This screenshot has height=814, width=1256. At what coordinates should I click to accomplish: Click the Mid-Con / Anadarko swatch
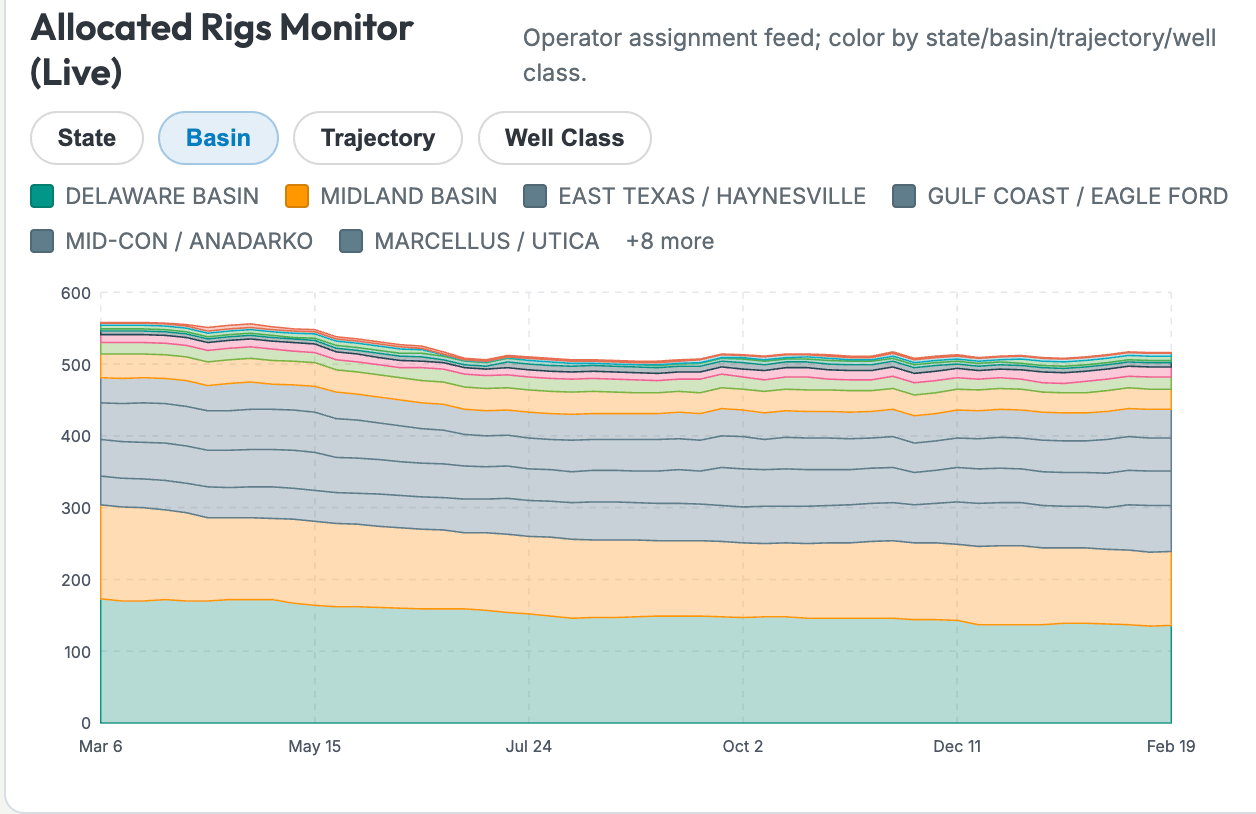(x=43, y=241)
